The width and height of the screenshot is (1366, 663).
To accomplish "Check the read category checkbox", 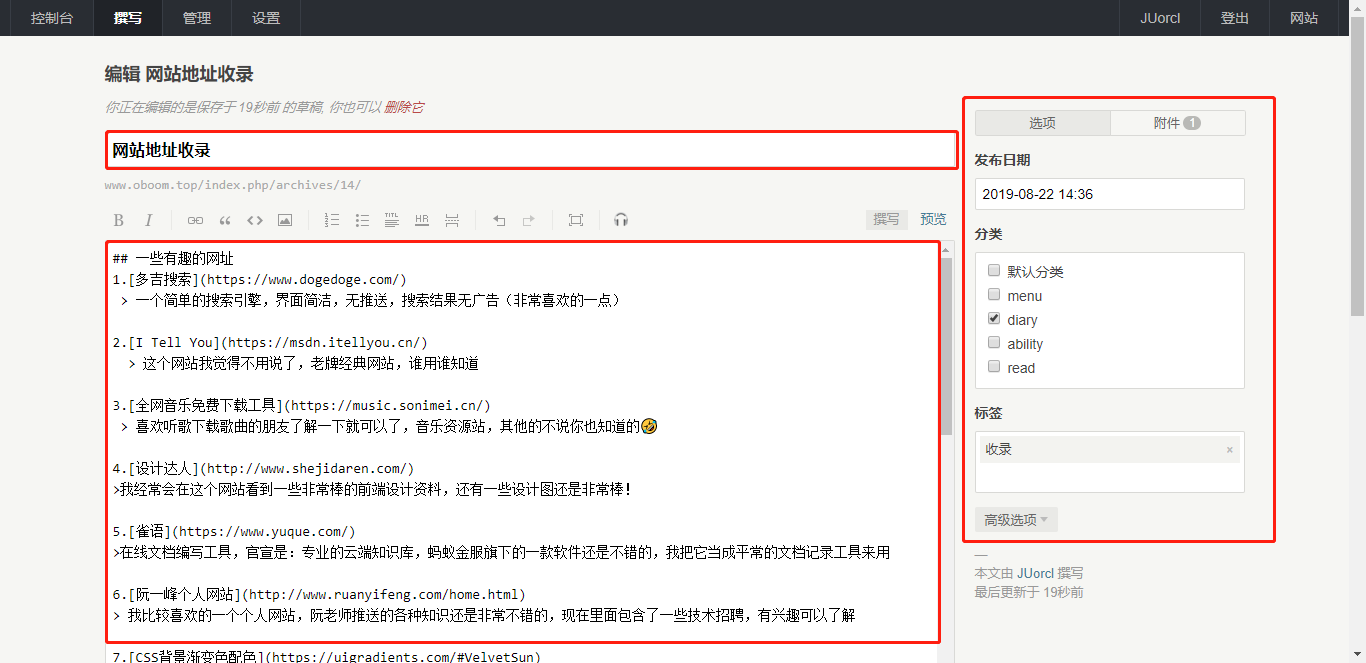I will click(994, 367).
